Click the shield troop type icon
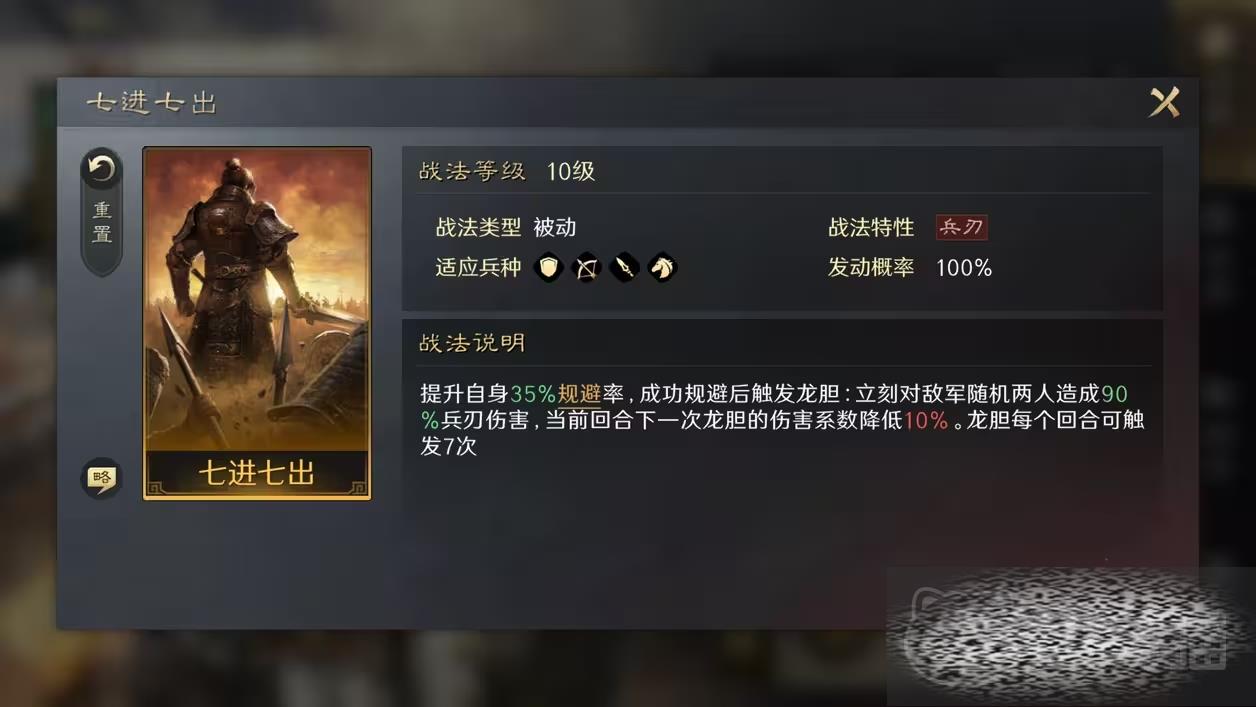The width and height of the screenshot is (1256, 707). click(x=549, y=267)
